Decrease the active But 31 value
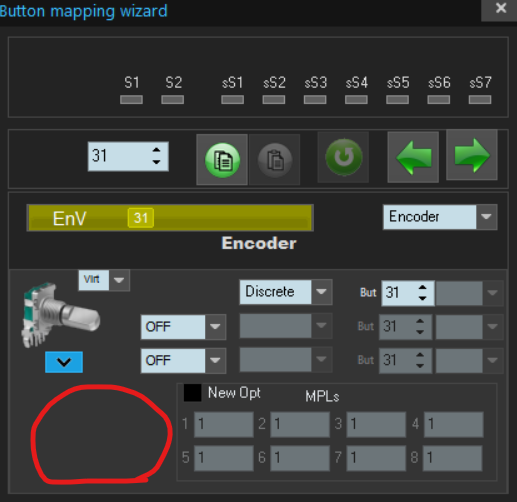Screen dimensions: 517x502 [x=423, y=298]
